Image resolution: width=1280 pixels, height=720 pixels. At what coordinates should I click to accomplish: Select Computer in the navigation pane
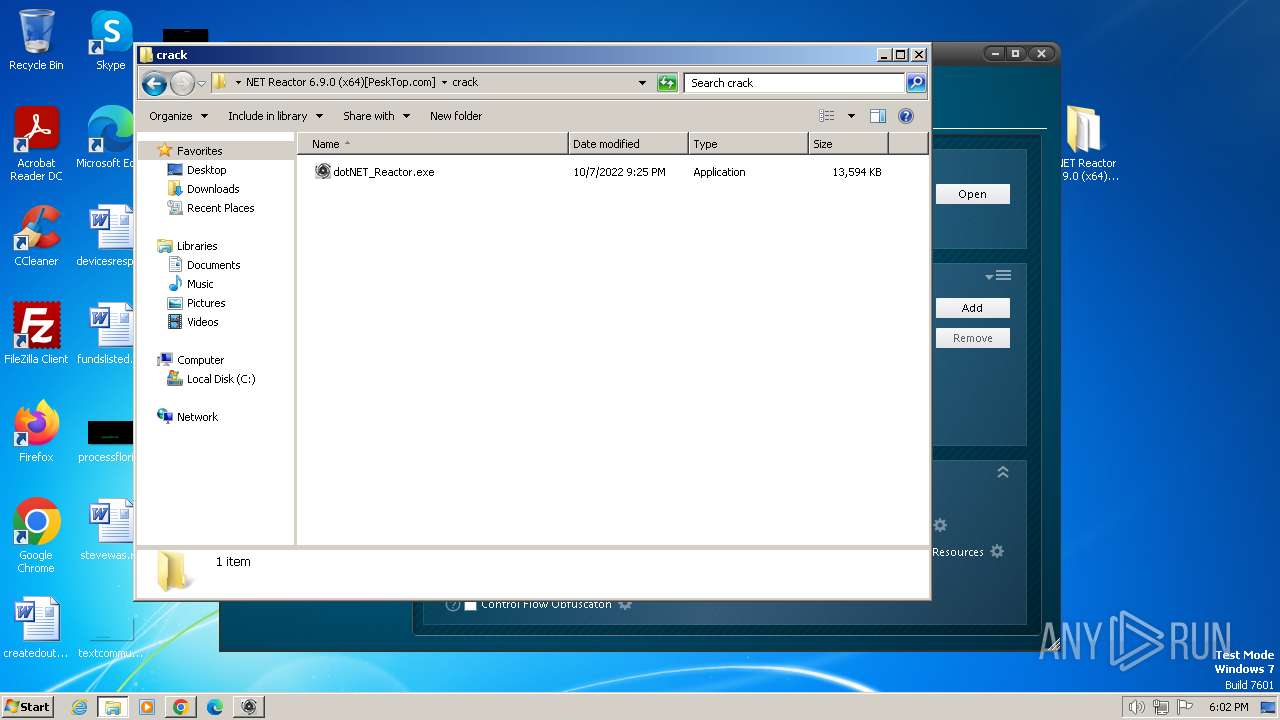(x=200, y=360)
